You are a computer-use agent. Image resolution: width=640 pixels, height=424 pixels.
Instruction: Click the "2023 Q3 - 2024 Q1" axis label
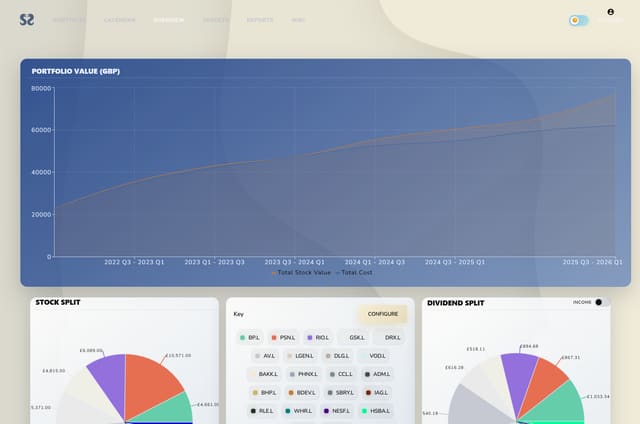(295, 262)
